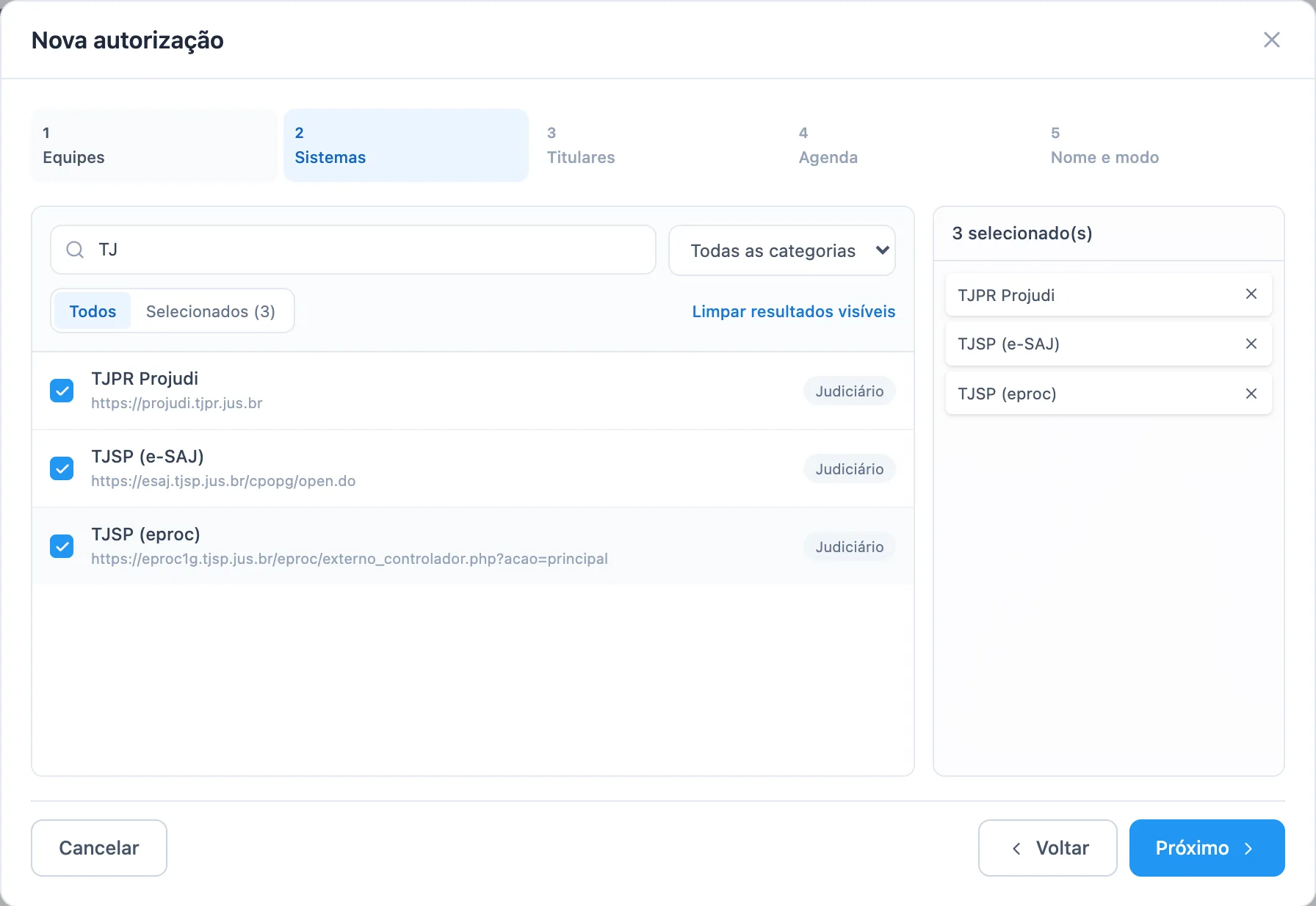The image size is (1316, 906).
Task: Go to step 5 Nome e modo
Action: (x=1162, y=145)
